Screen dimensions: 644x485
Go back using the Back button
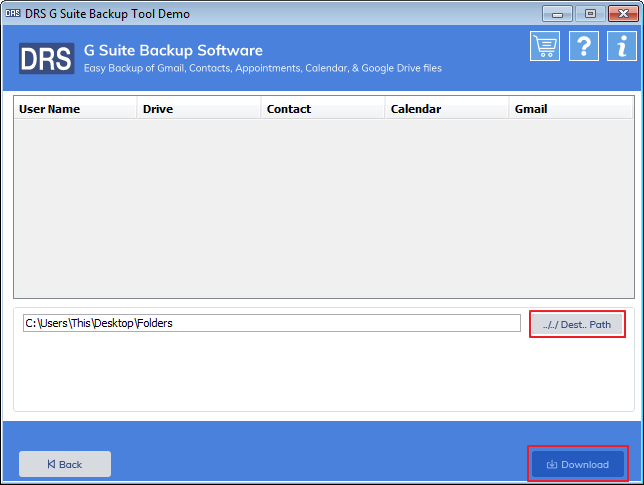coord(65,464)
